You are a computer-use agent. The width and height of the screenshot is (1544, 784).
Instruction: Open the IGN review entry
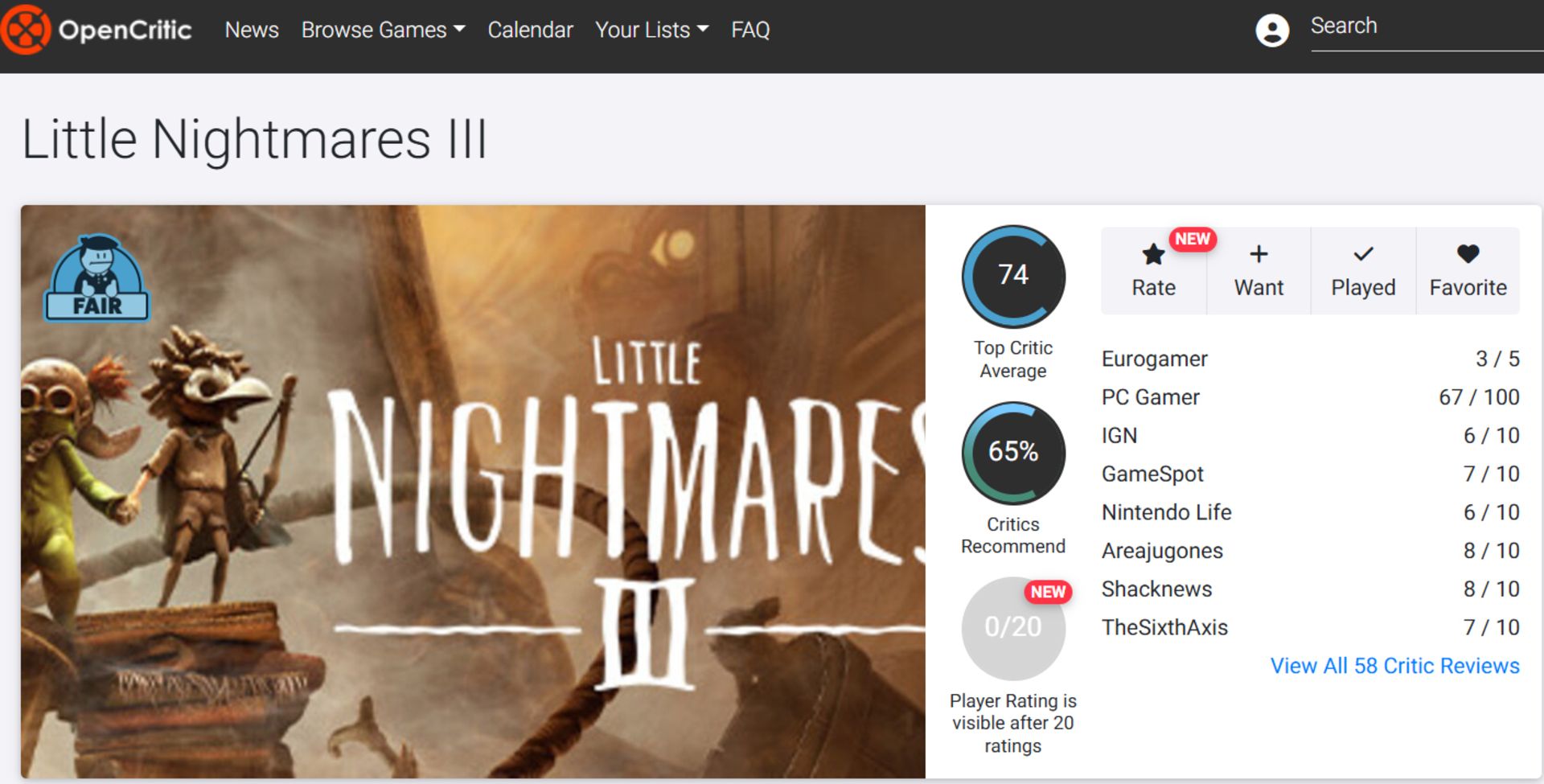coord(1119,435)
